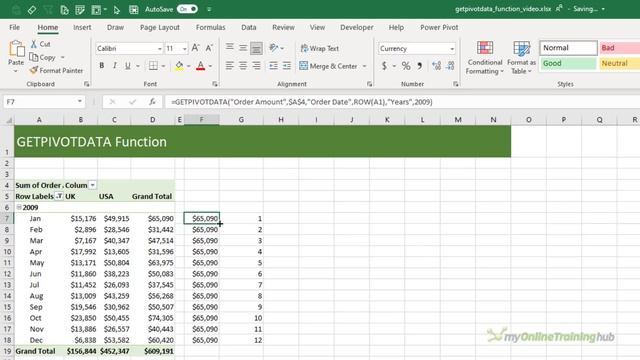Open the Name Box dropdown arrow
Viewport: 640px width, 360px height.
80,101
